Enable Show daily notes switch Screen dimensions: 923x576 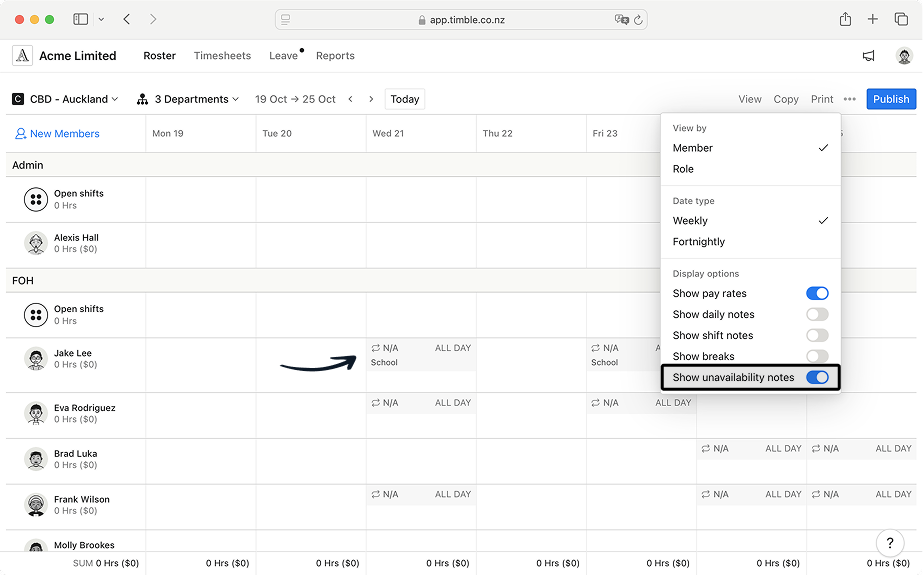817,314
